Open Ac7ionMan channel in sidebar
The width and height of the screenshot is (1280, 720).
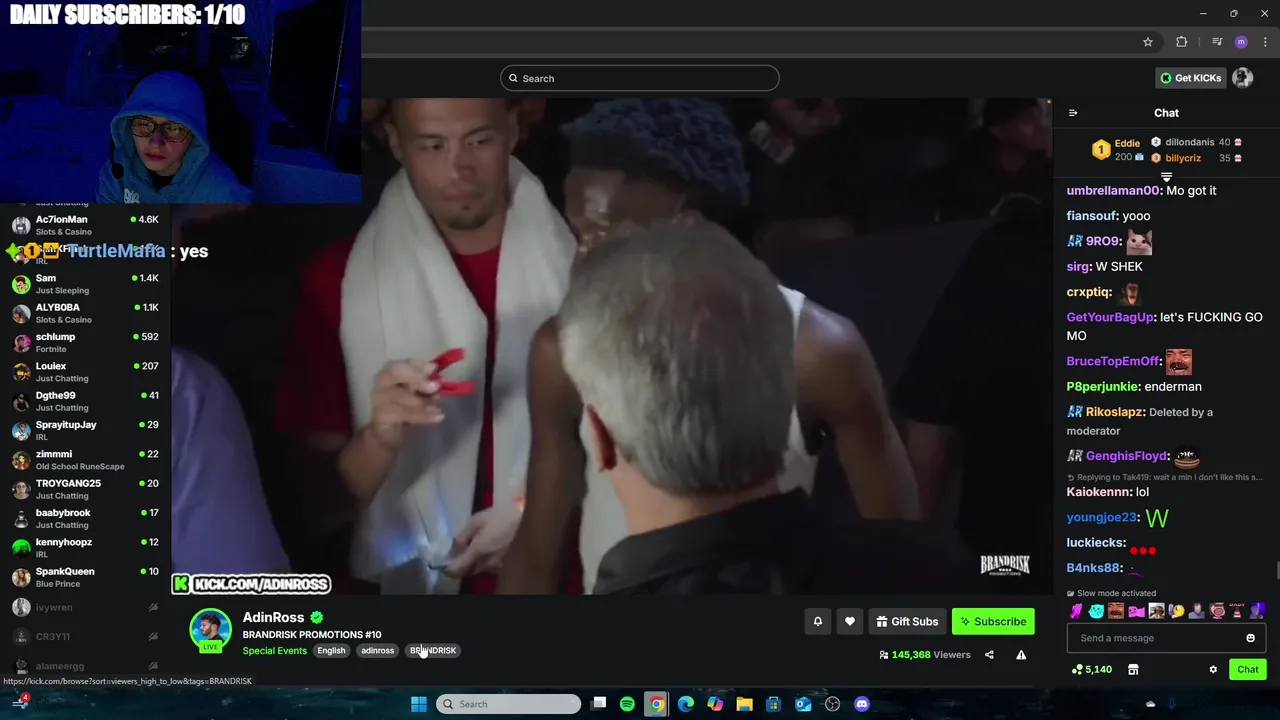[x=86, y=225]
